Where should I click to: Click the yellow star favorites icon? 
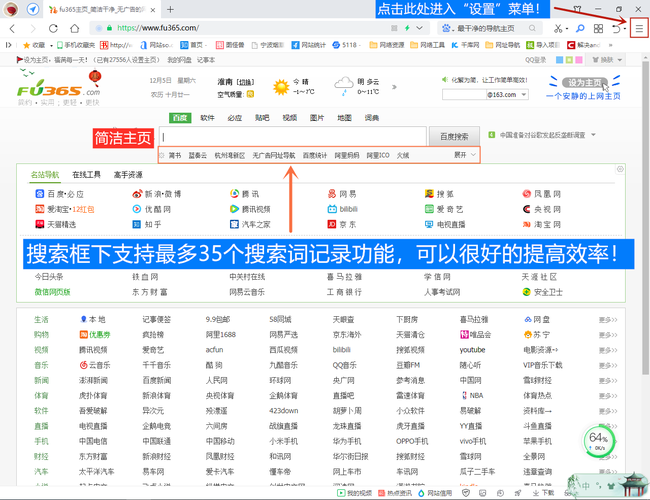click(26, 45)
